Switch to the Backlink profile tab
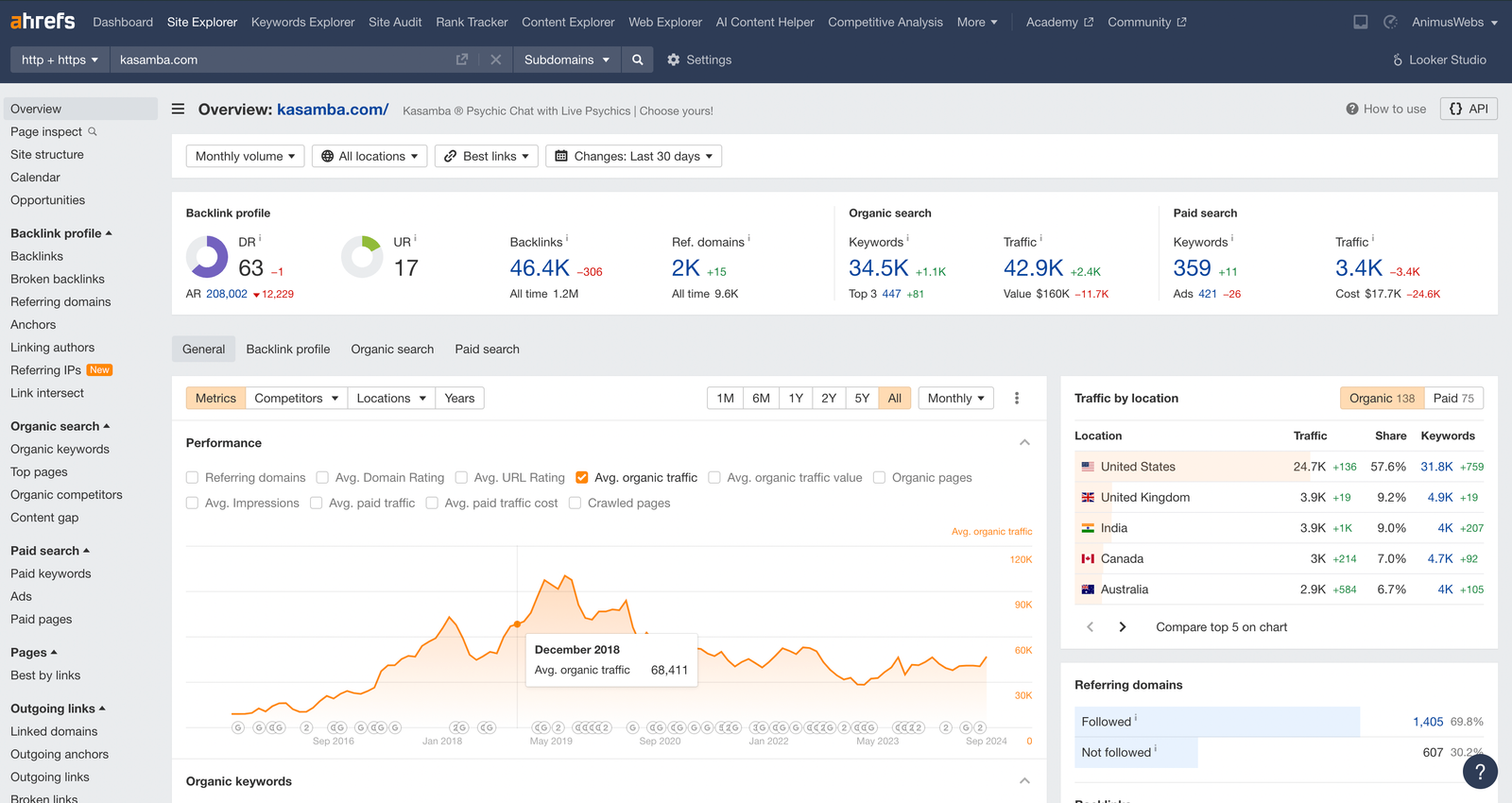 (288, 349)
